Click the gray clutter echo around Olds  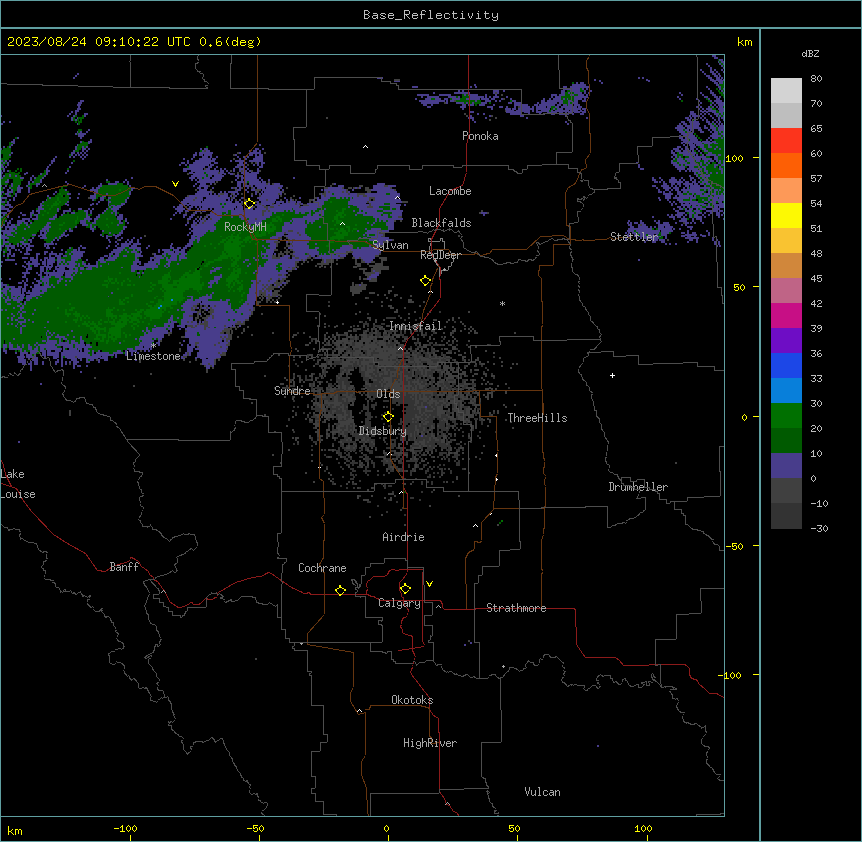click(396, 407)
